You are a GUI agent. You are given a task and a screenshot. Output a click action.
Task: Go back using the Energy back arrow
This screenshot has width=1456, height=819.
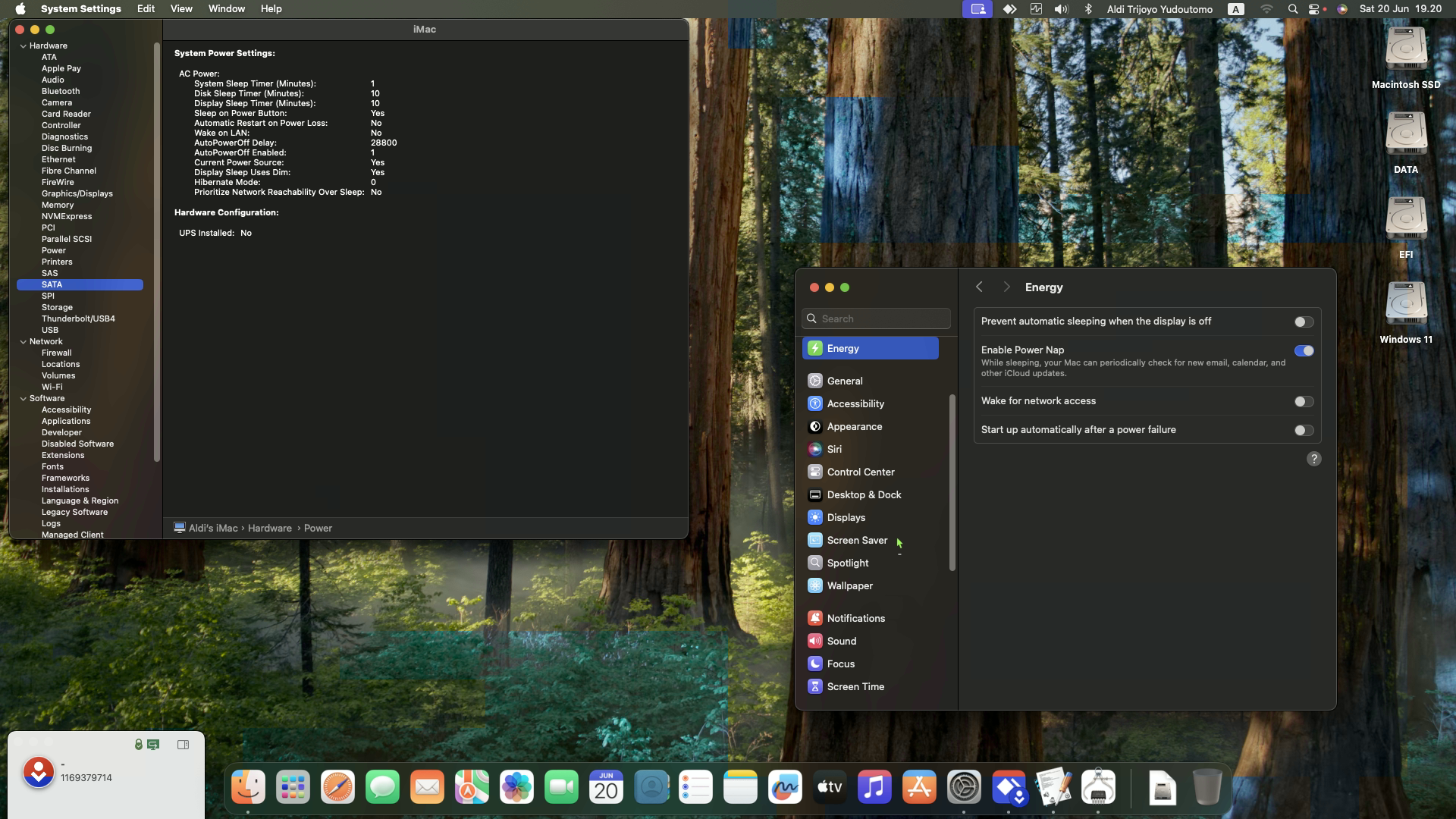979,287
